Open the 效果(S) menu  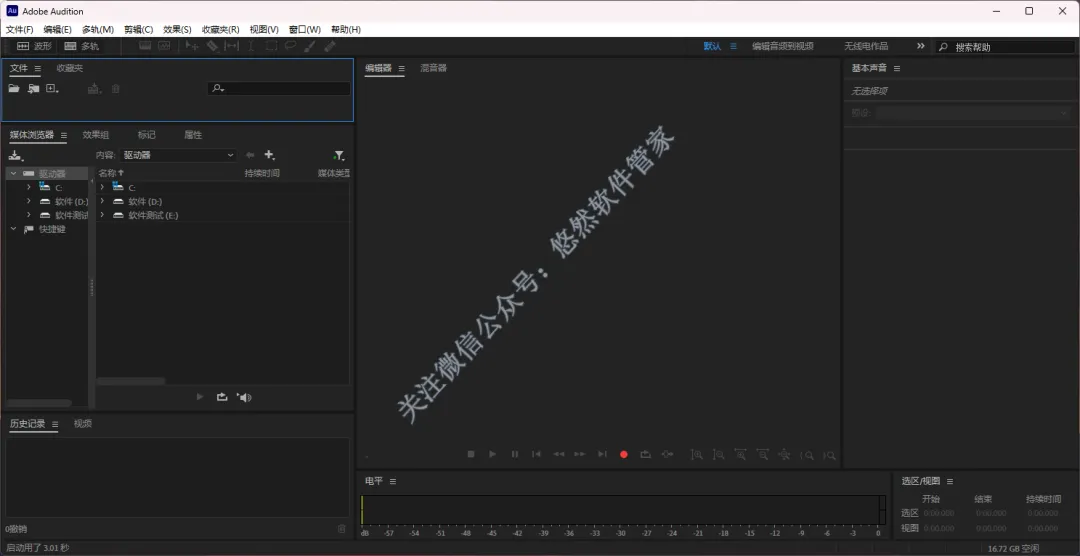pos(177,30)
